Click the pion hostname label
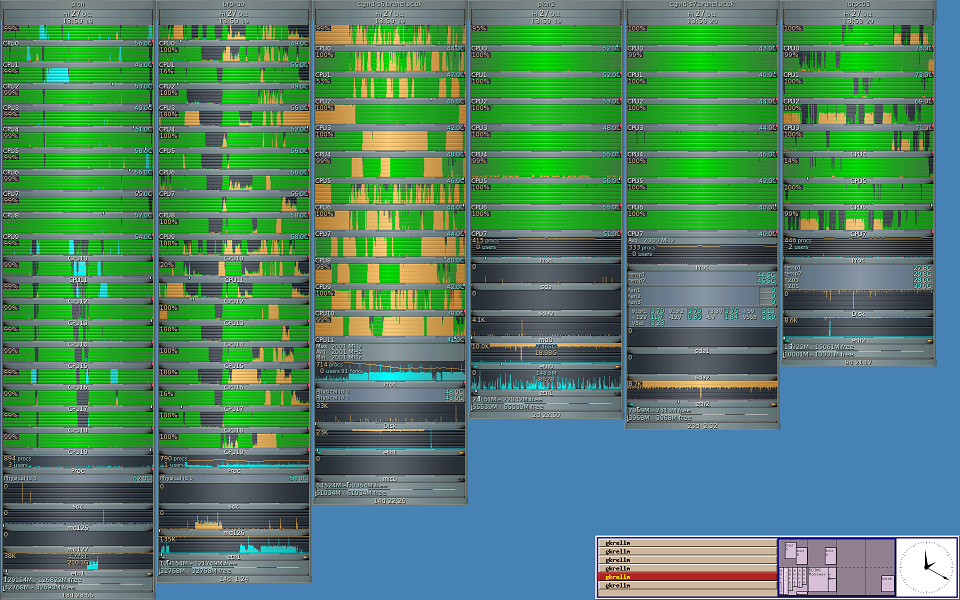Viewport: 960px width, 600px height. (78, 4)
